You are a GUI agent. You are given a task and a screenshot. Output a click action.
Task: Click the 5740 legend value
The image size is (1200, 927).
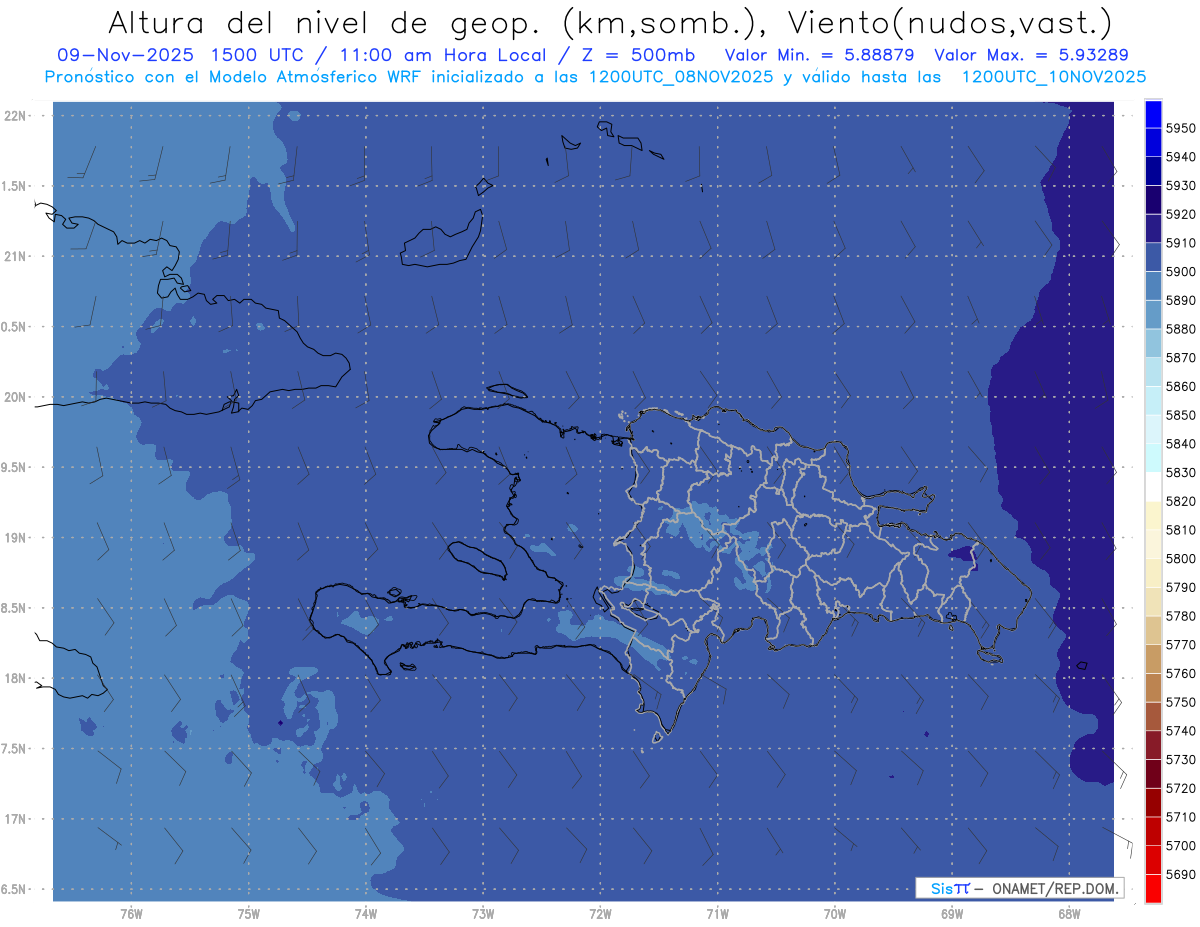tap(1180, 731)
